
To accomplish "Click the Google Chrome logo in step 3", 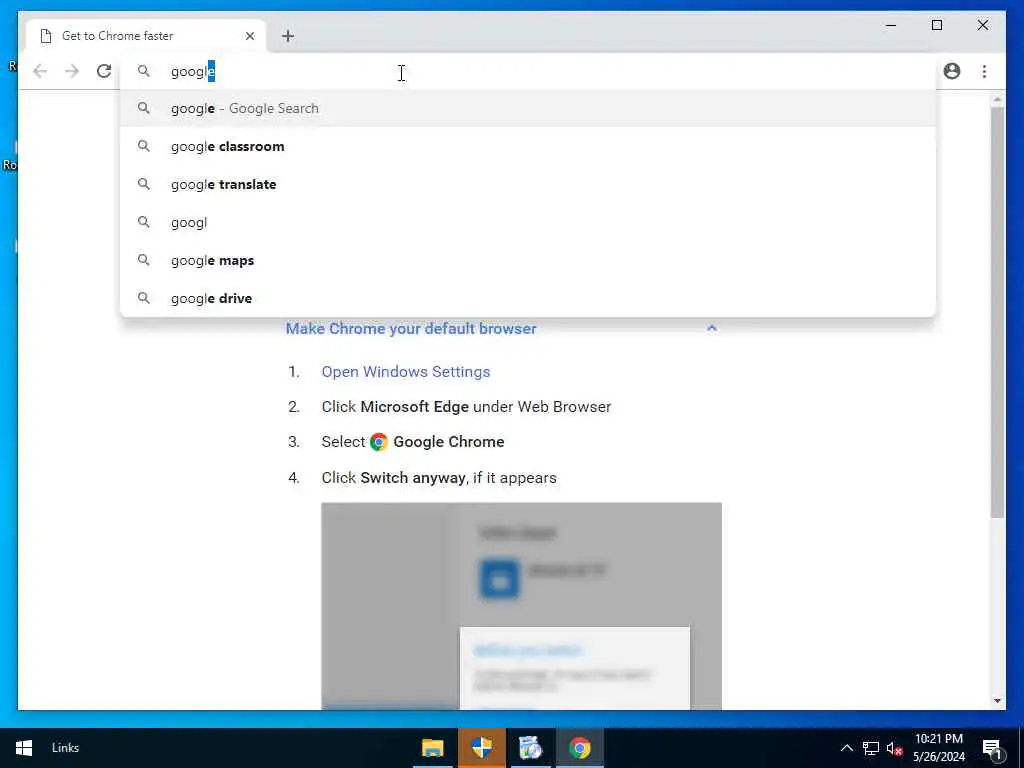I will click(379, 442).
